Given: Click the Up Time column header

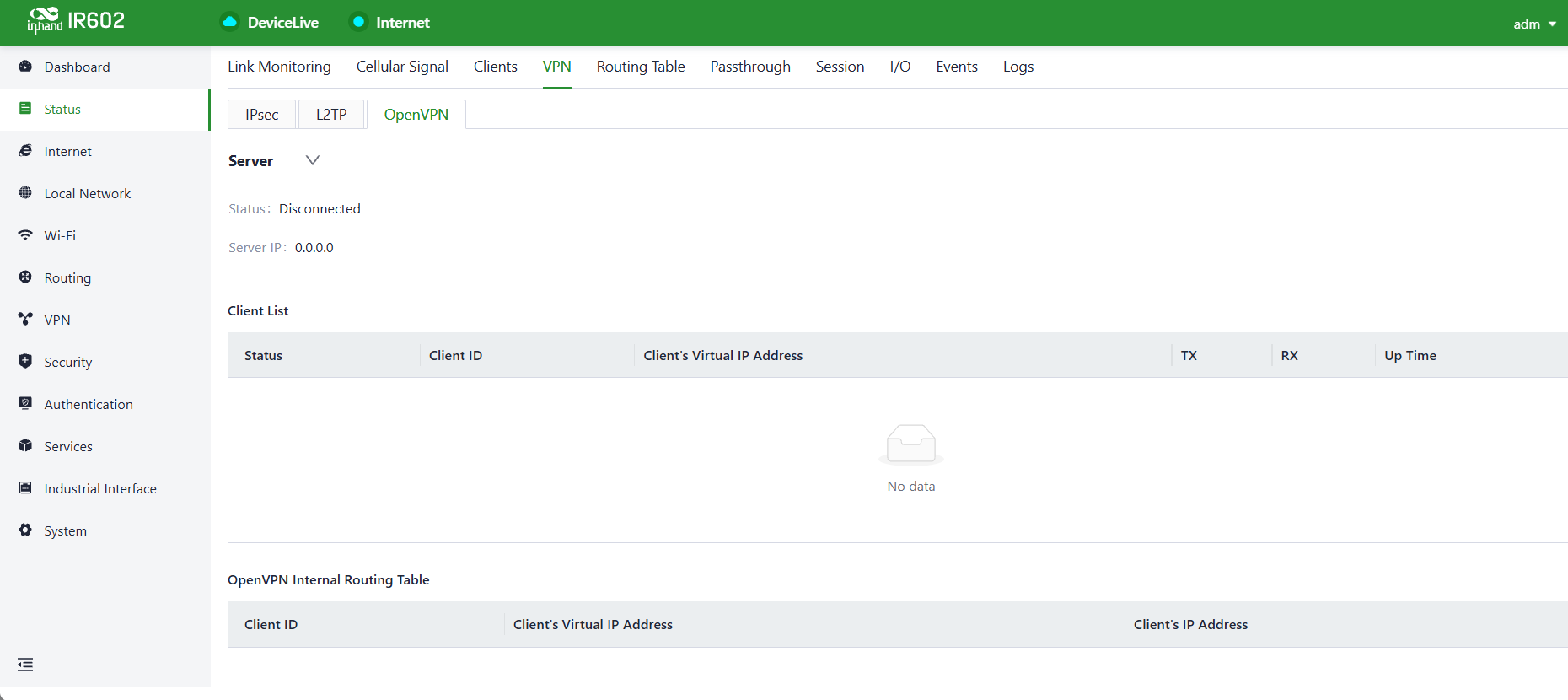Looking at the screenshot, I should coord(1410,355).
